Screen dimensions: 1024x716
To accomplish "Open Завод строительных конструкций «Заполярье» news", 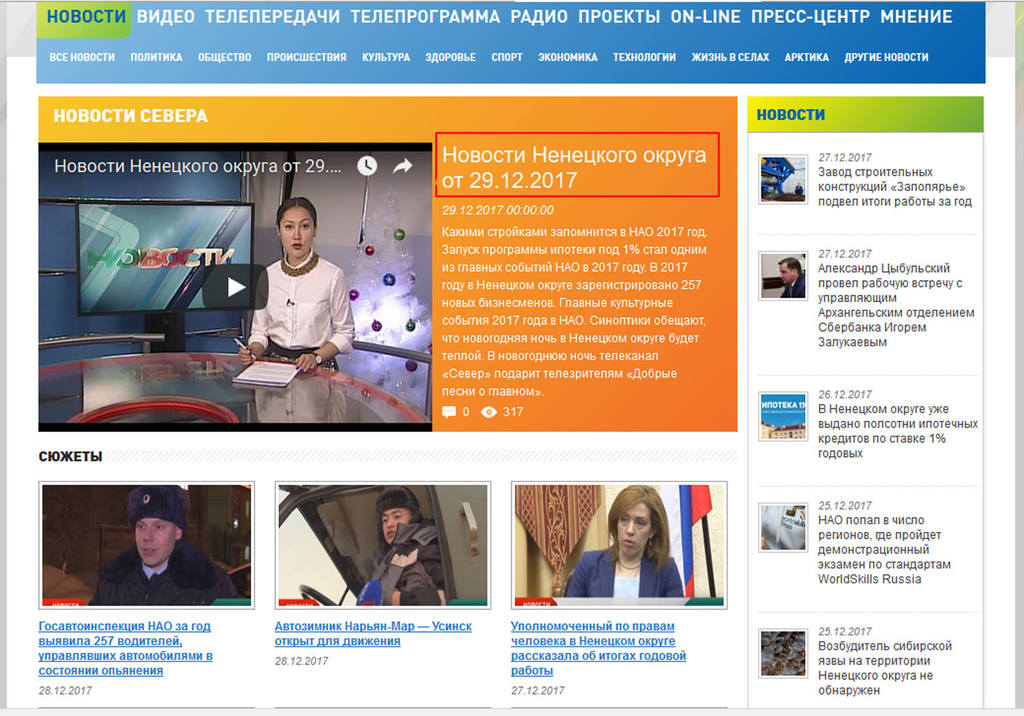I will click(x=895, y=187).
